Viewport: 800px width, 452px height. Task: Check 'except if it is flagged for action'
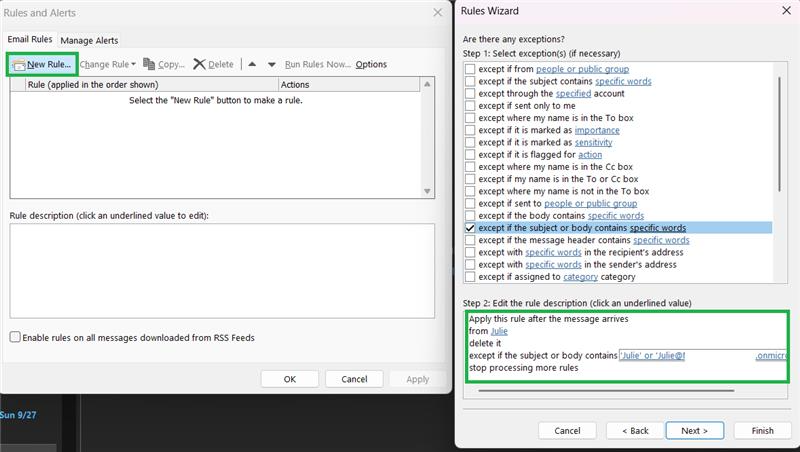470,155
